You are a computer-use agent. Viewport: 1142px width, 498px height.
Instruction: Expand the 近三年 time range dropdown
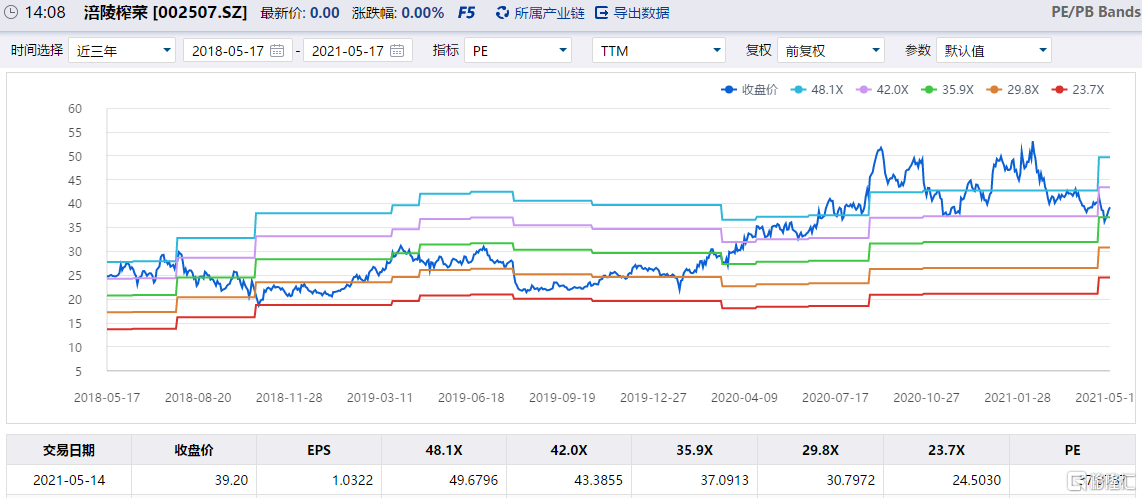coord(122,50)
